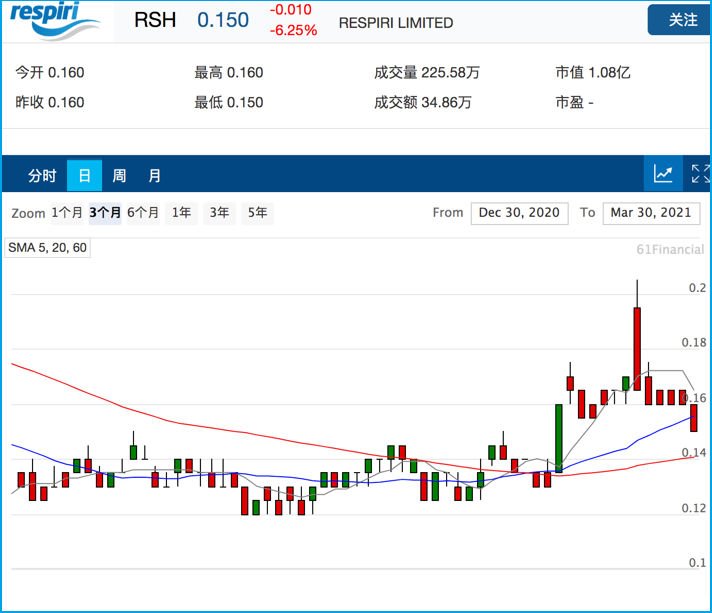The image size is (712, 613).
Task: Edit the To date field
Action: pyautogui.click(x=651, y=213)
